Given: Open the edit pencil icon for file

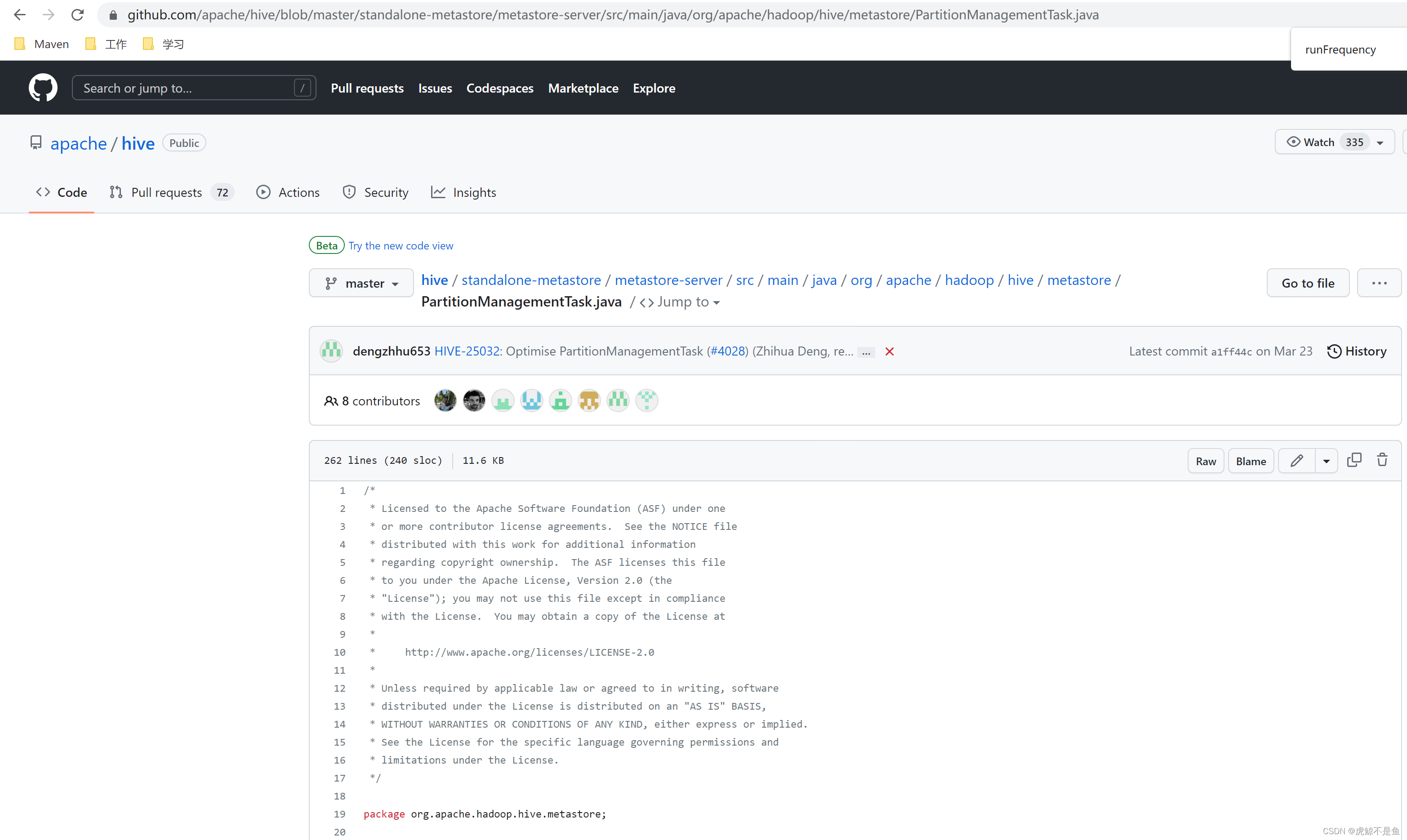Looking at the screenshot, I should [1296, 460].
